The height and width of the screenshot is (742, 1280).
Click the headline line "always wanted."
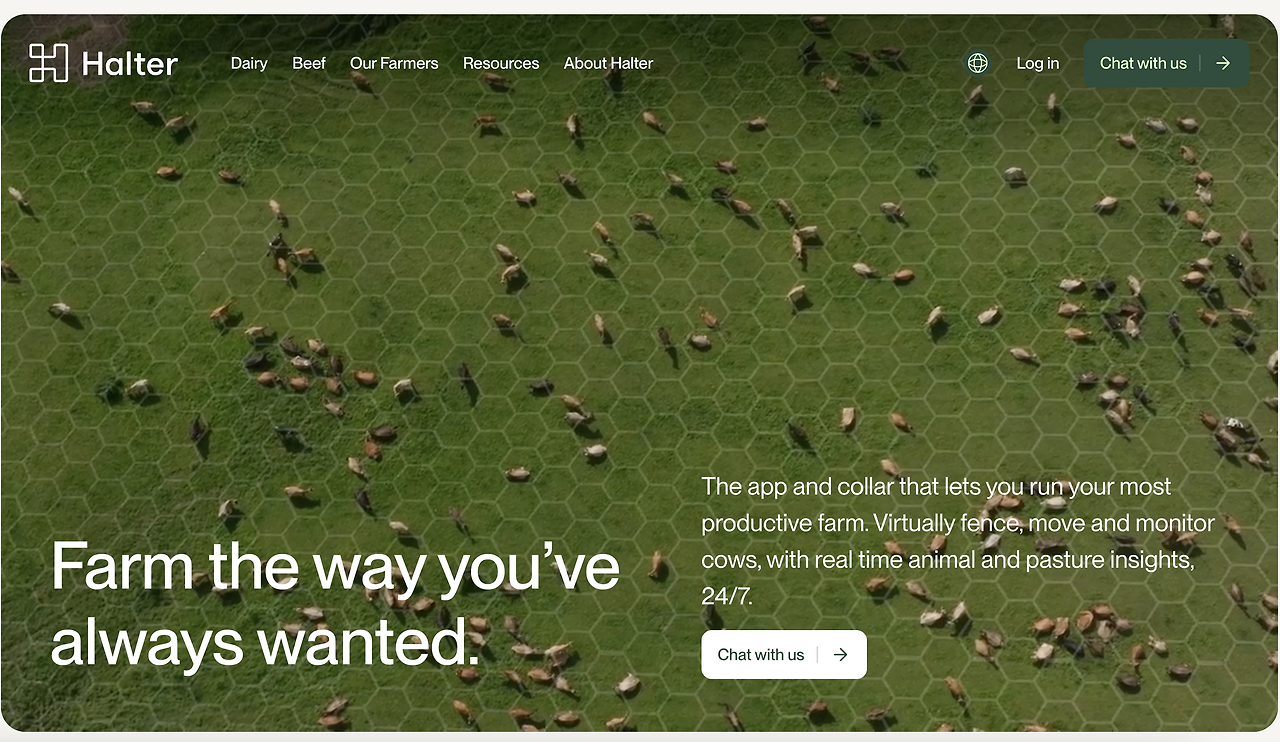point(265,642)
